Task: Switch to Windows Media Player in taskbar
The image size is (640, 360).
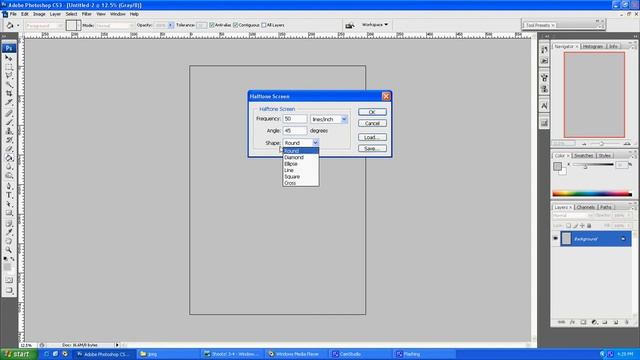Action: [x=296, y=354]
